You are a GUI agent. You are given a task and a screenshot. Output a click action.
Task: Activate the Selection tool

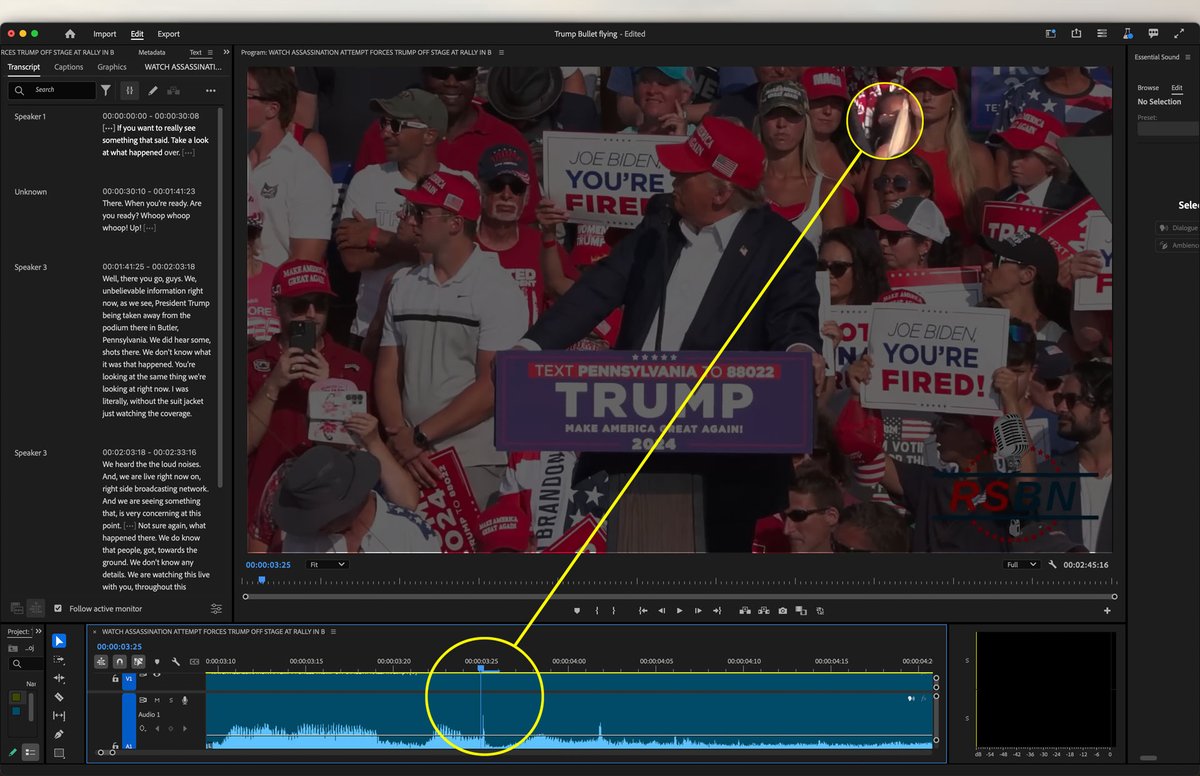59,641
